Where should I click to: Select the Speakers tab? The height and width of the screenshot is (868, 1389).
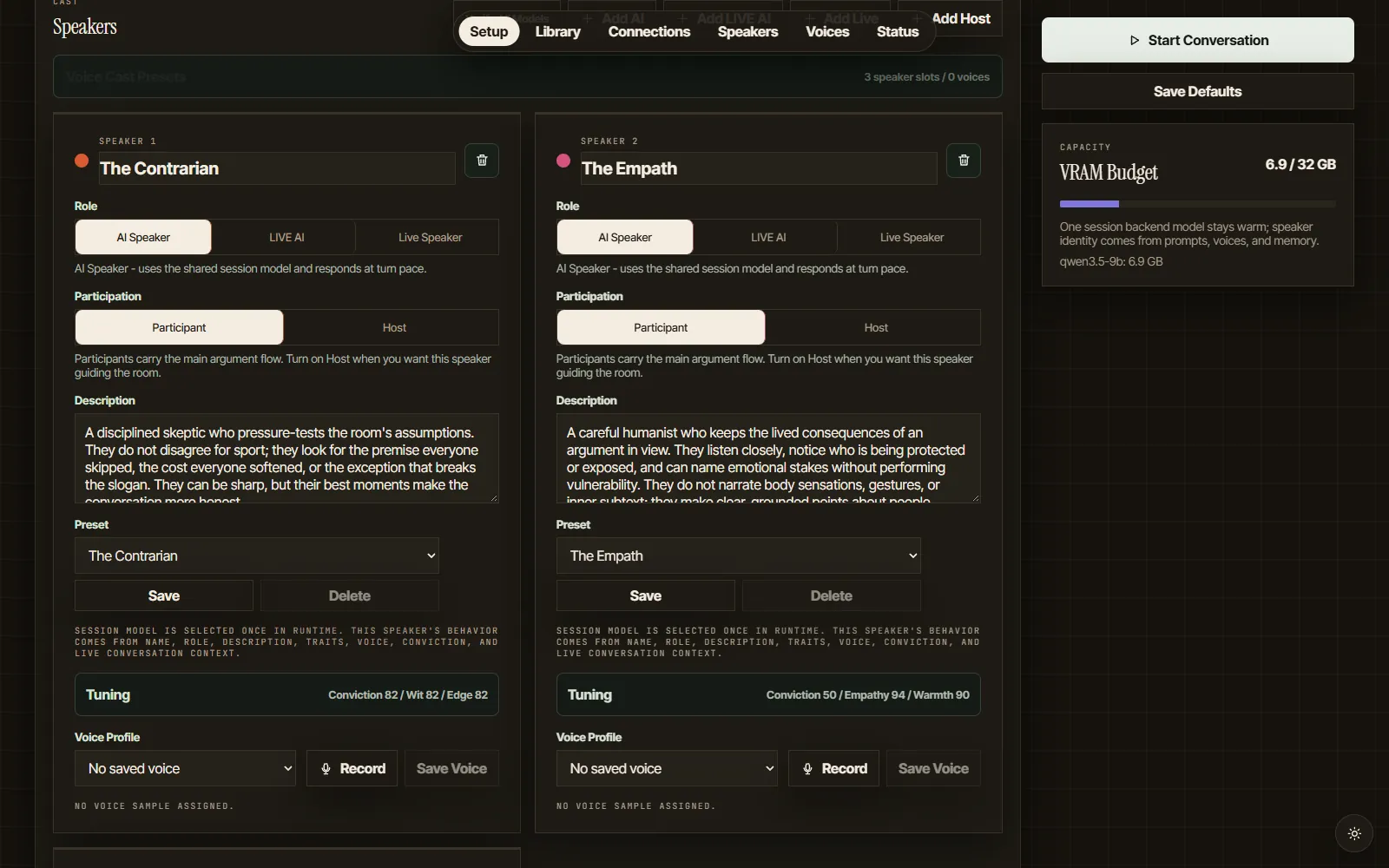coord(747,31)
